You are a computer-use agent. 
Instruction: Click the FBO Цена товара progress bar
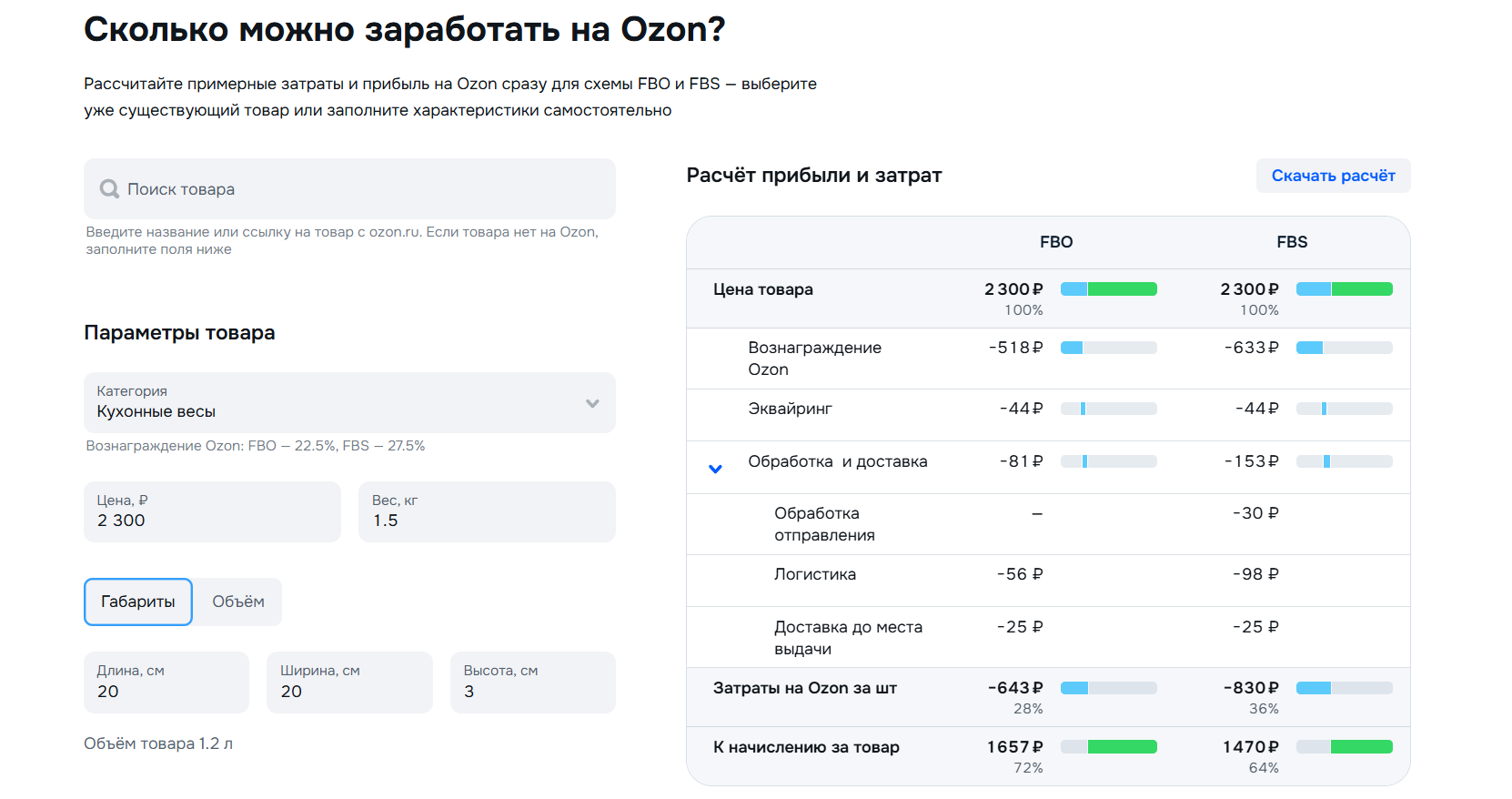coord(1109,289)
